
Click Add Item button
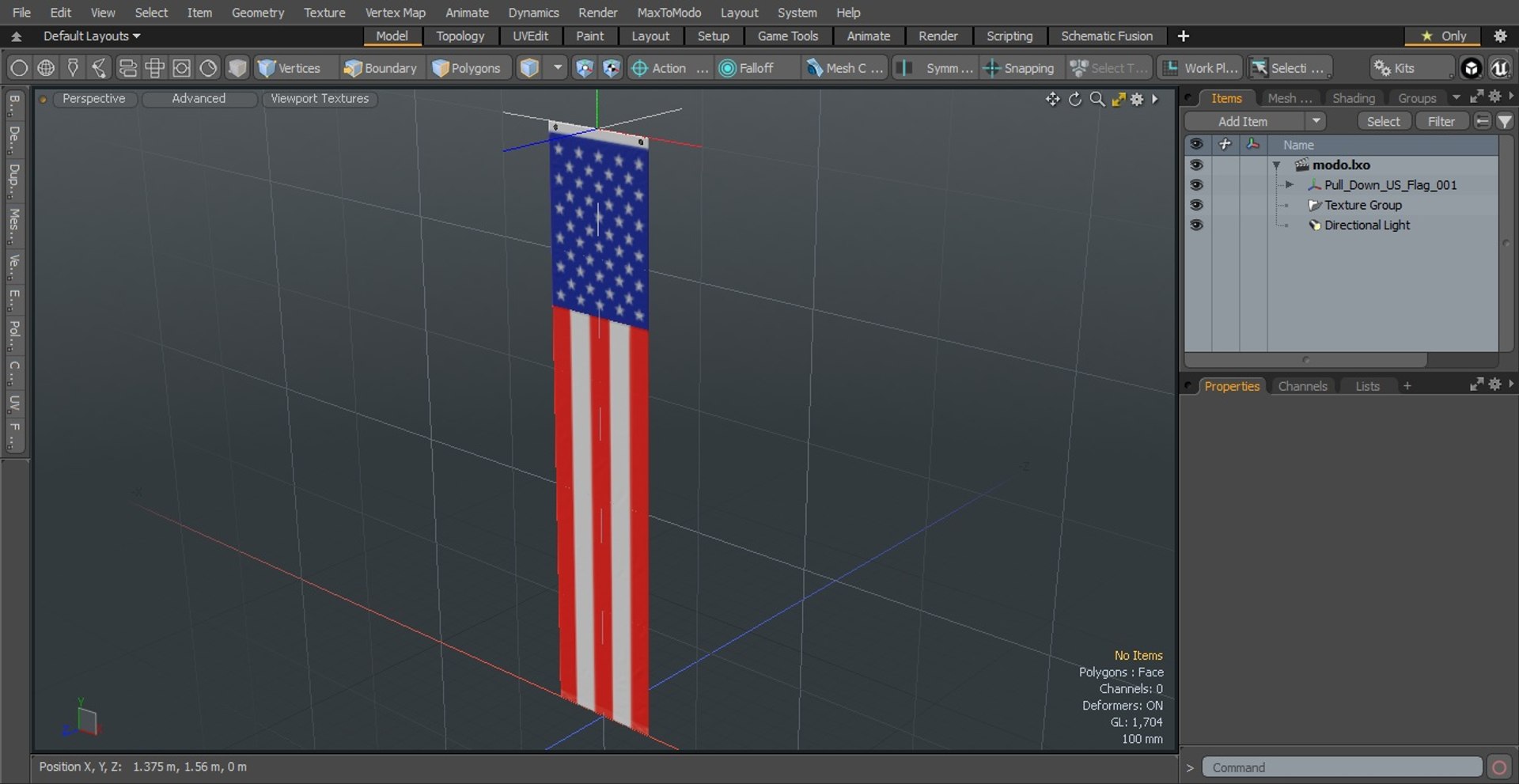click(x=1242, y=121)
